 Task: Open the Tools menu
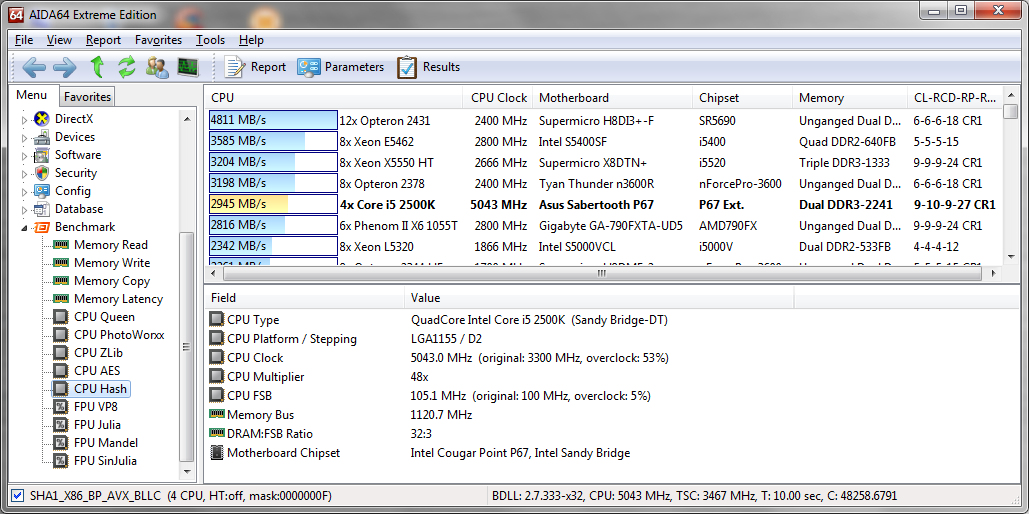210,40
